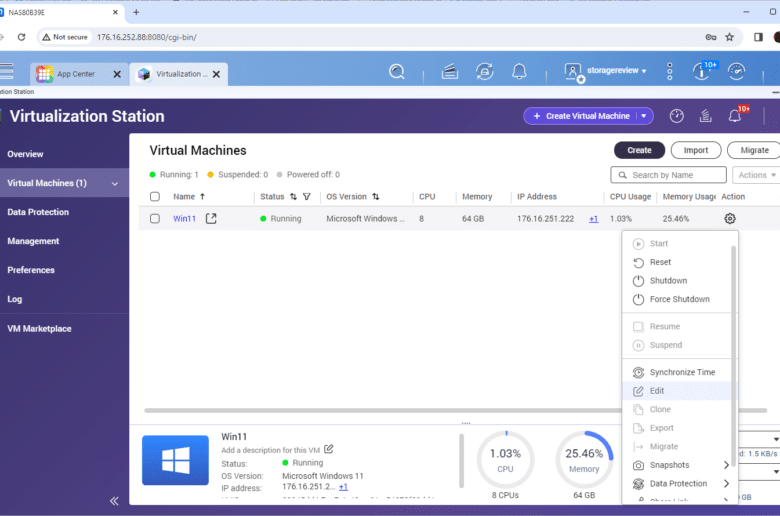This screenshot has width=780, height=516.
Task: Tick the select-all checkbox in table header
Action: pos(155,197)
